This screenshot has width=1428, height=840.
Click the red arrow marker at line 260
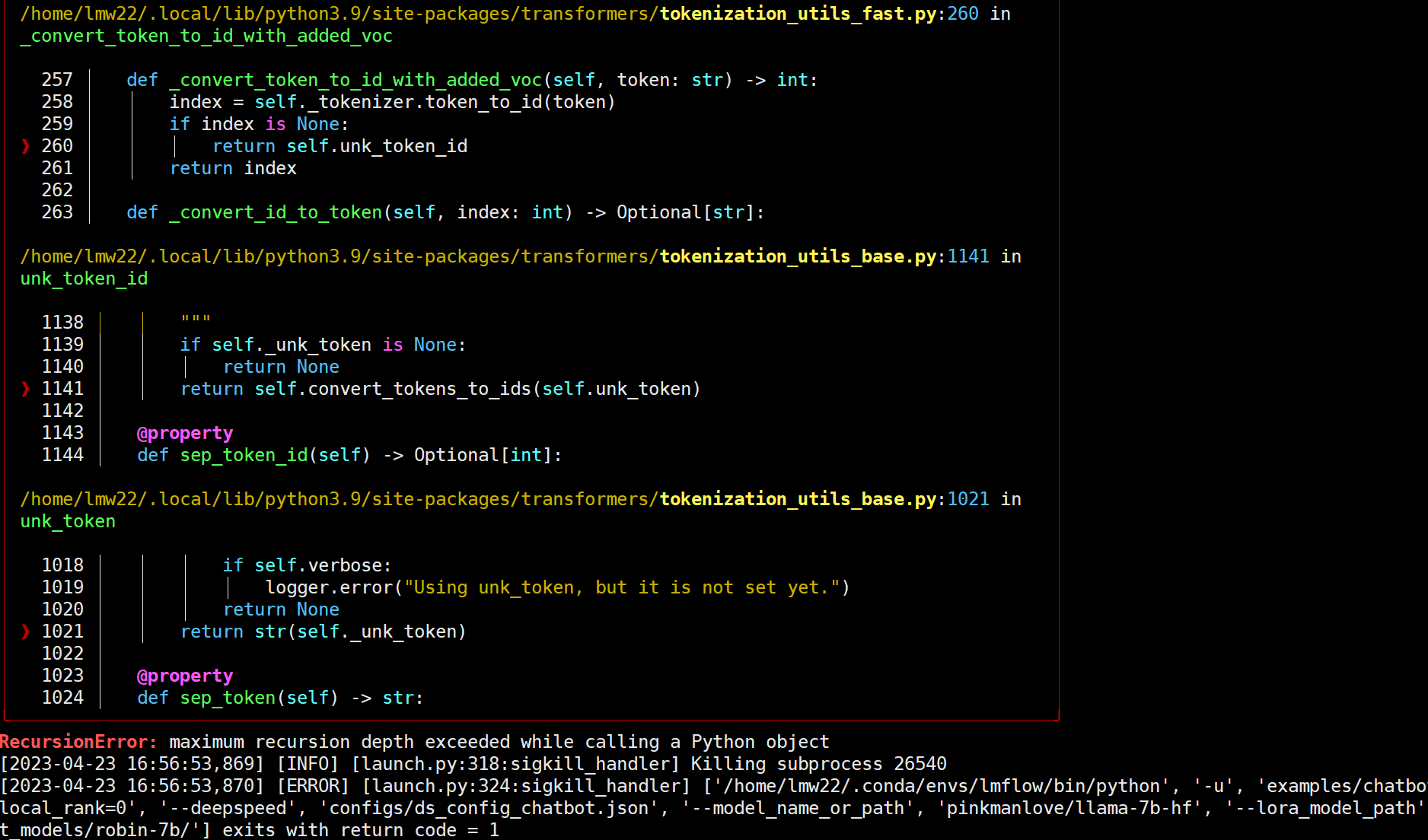pos(25,146)
